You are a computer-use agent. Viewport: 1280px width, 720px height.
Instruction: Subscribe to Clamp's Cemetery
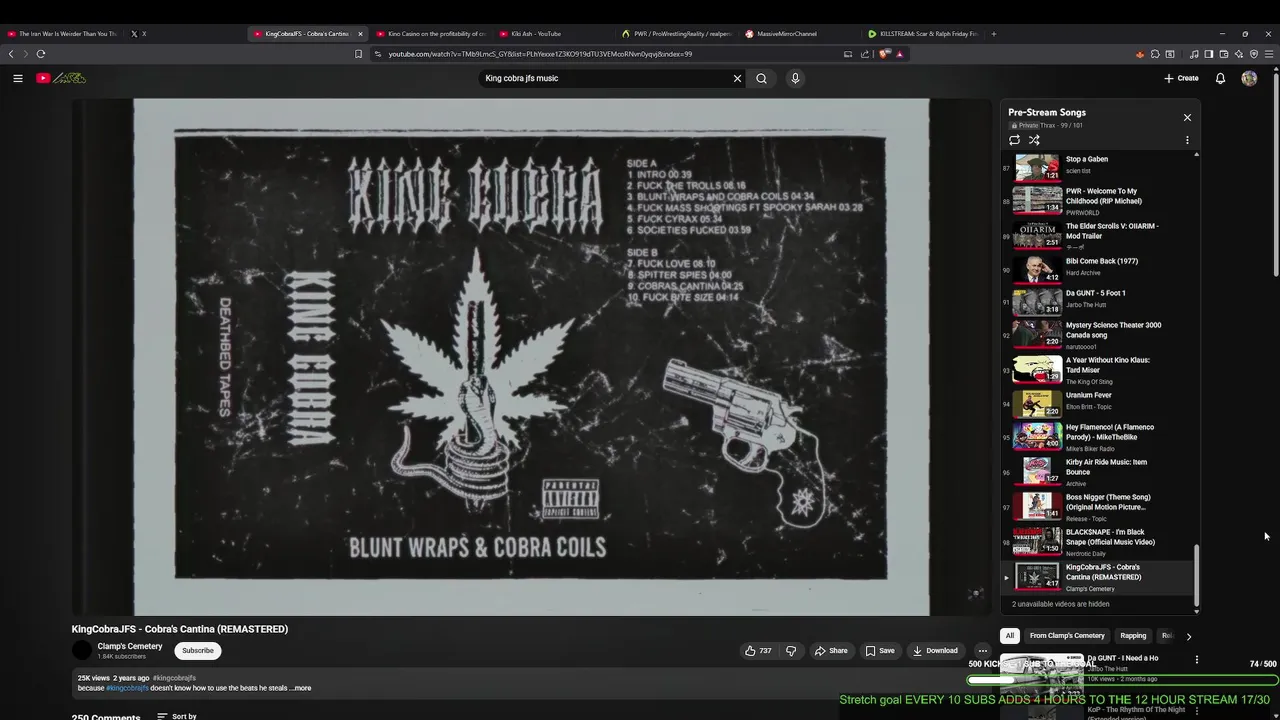[x=197, y=650]
